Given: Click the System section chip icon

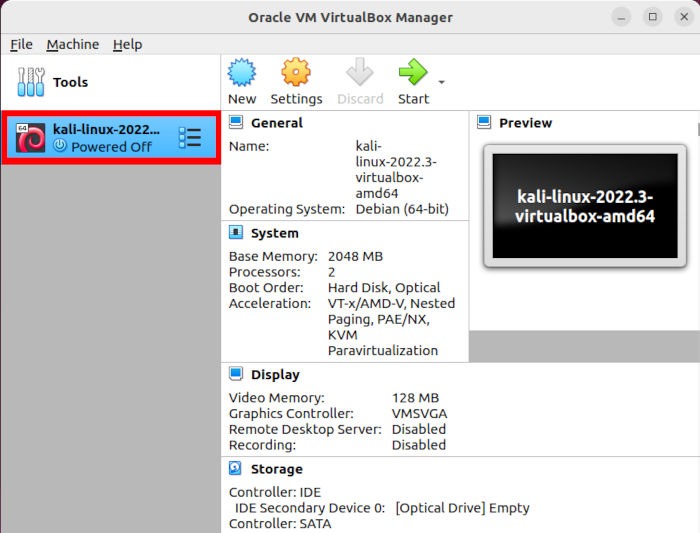Looking at the screenshot, I should tap(236, 232).
